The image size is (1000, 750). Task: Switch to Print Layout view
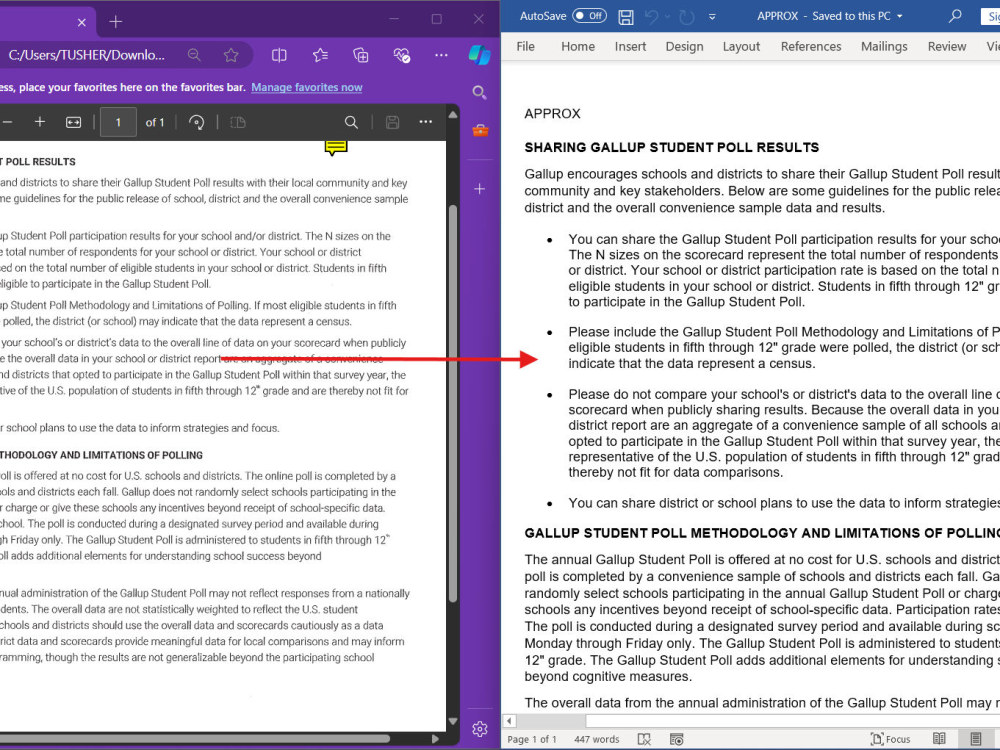pos(976,739)
